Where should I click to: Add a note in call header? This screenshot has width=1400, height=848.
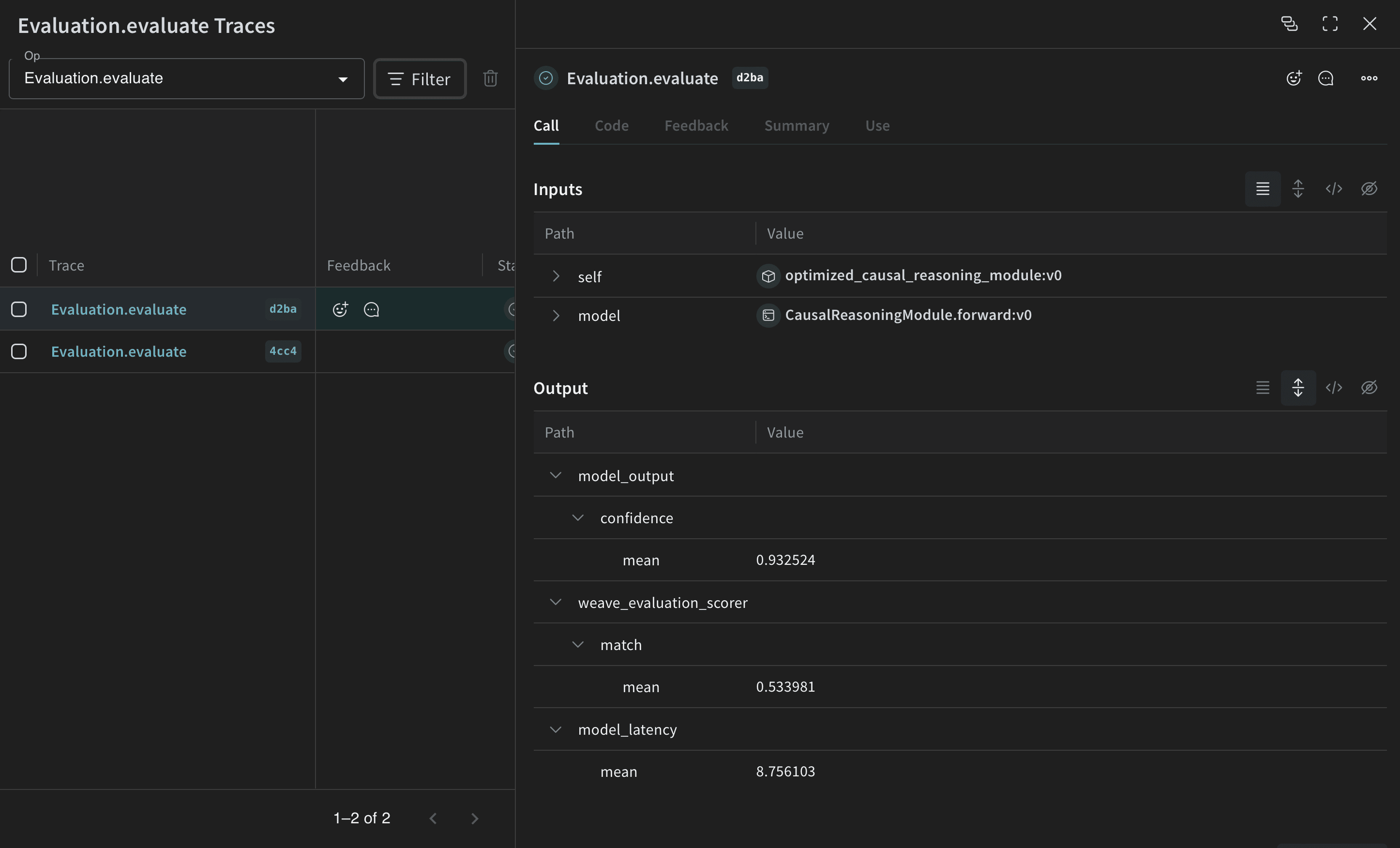(1325, 78)
